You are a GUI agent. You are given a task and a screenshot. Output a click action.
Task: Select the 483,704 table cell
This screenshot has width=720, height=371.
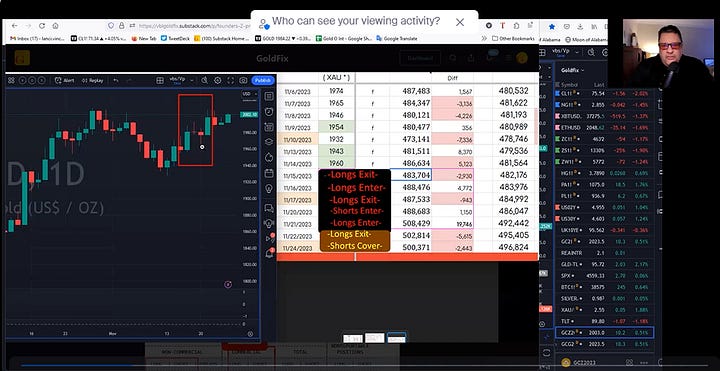pyautogui.click(x=411, y=175)
